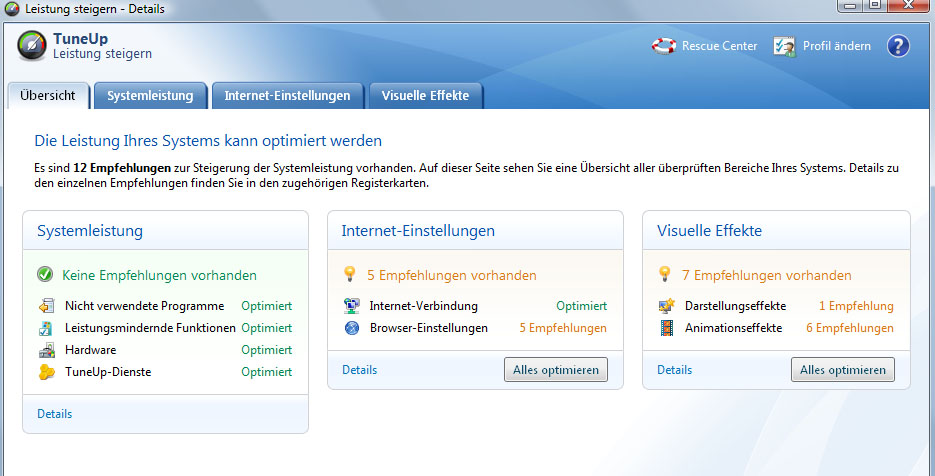
Task: Open the Internet-Einstellungen tab
Action: coord(287,96)
